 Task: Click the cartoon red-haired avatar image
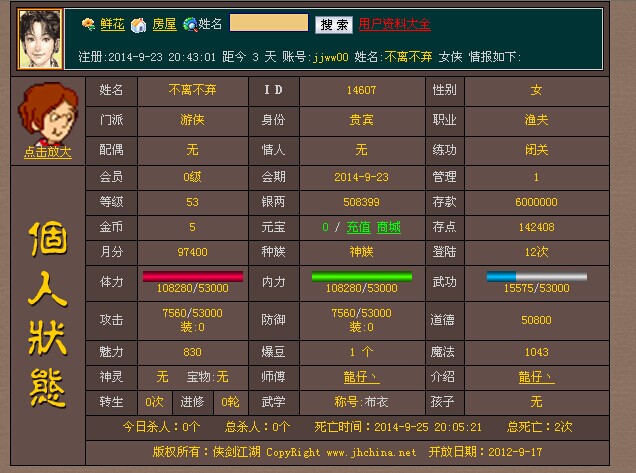click(47, 113)
